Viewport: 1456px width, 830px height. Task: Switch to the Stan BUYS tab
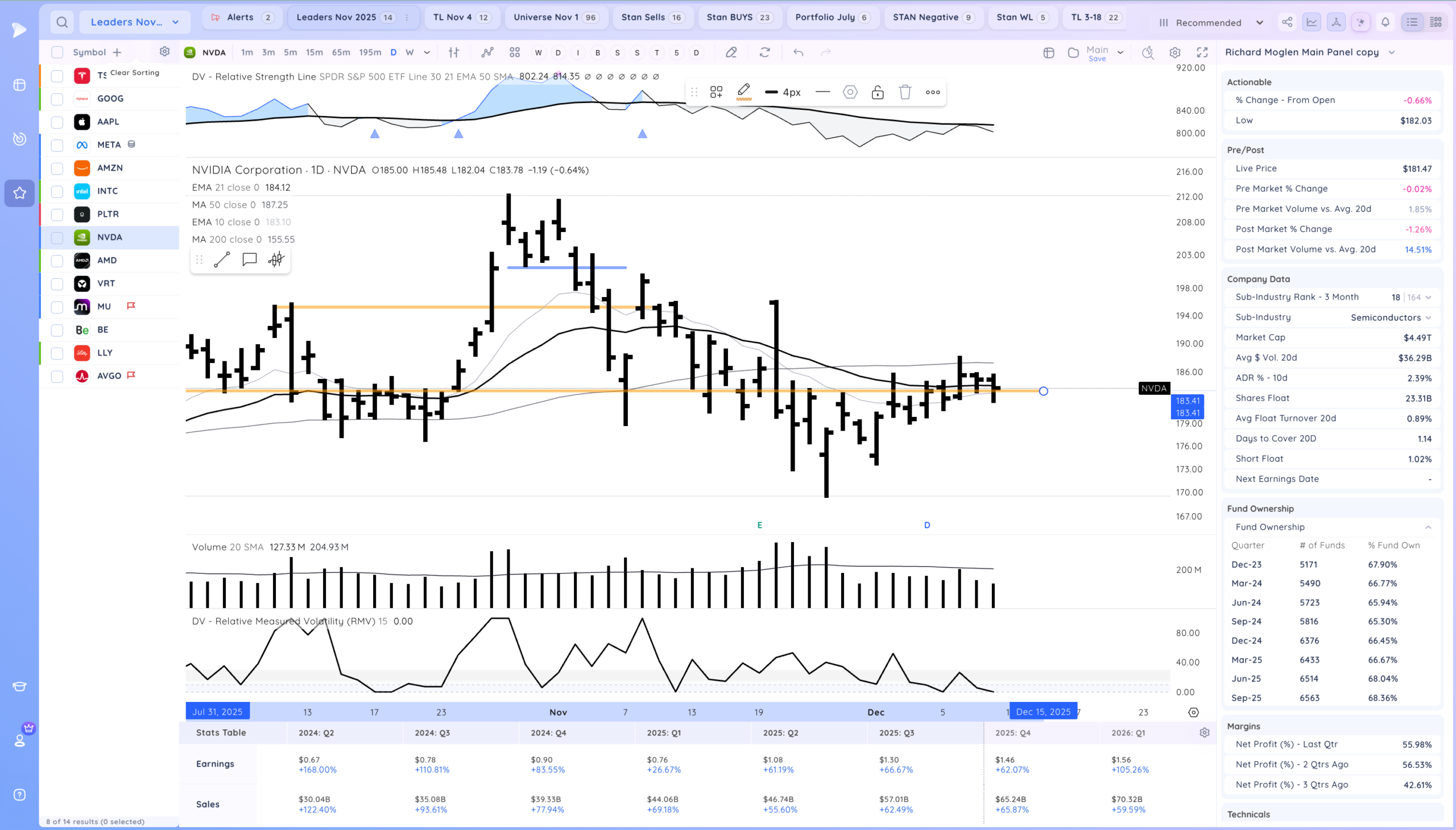pyautogui.click(x=739, y=17)
